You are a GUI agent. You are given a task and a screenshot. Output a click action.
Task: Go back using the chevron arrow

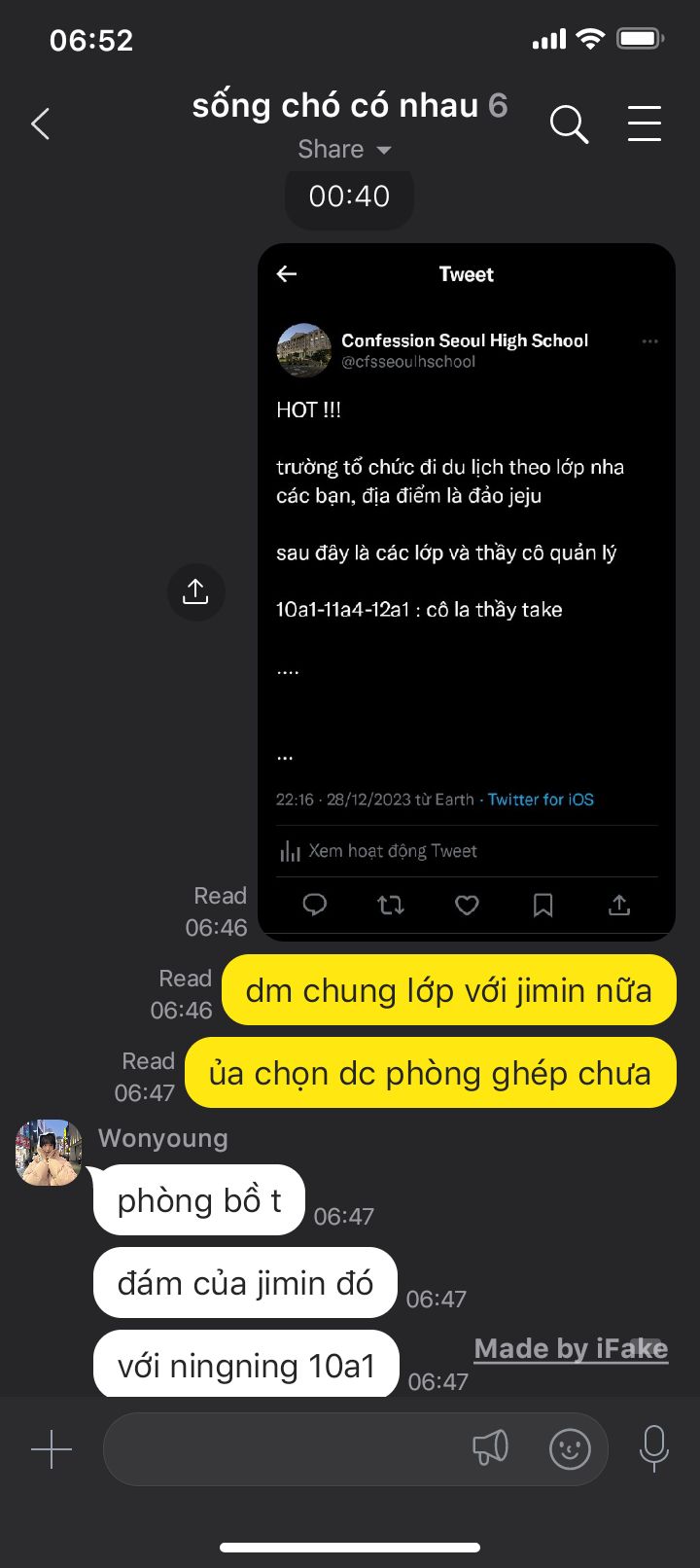click(41, 125)
